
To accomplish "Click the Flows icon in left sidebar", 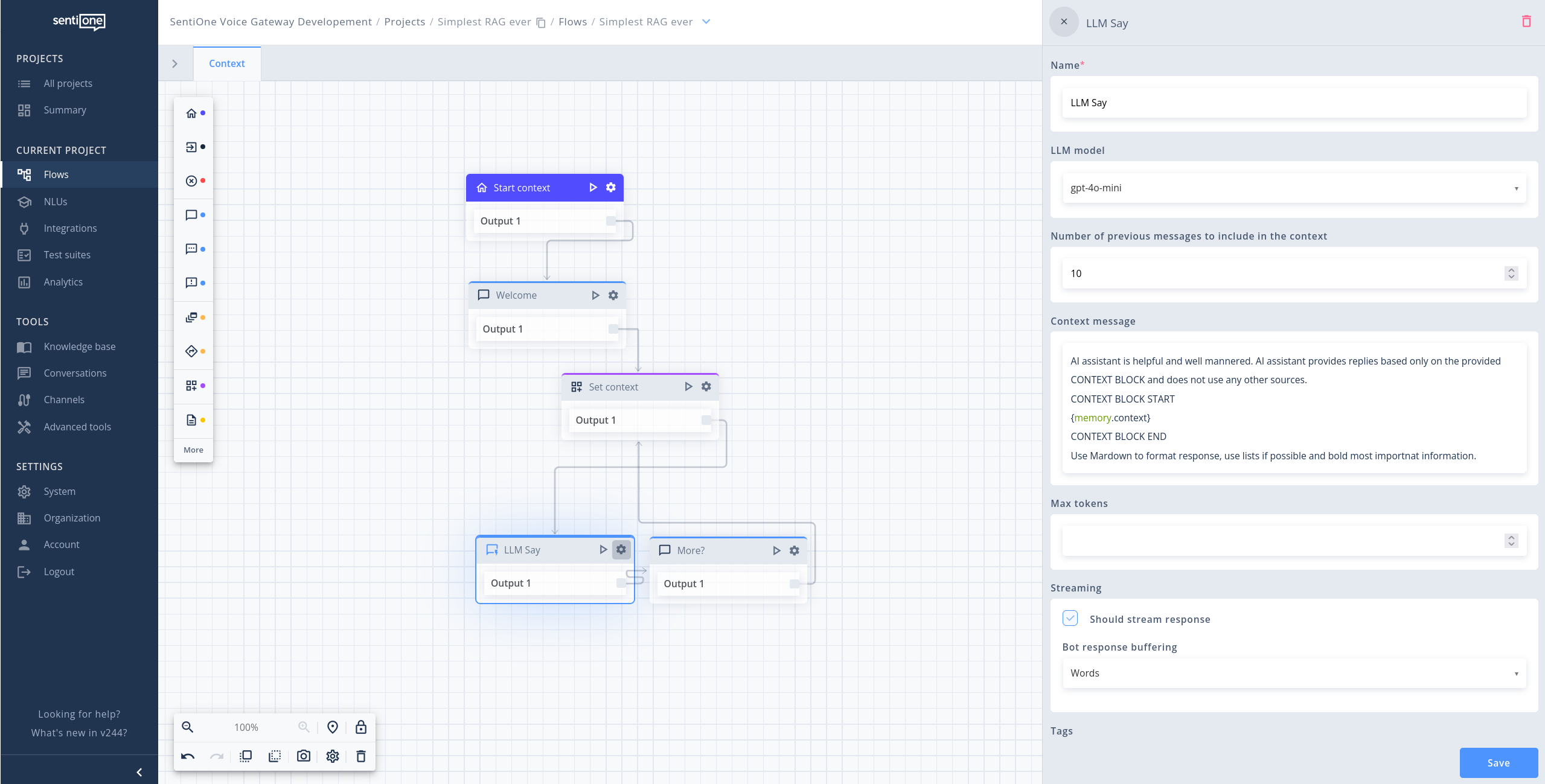I will [x=25, y=174].
